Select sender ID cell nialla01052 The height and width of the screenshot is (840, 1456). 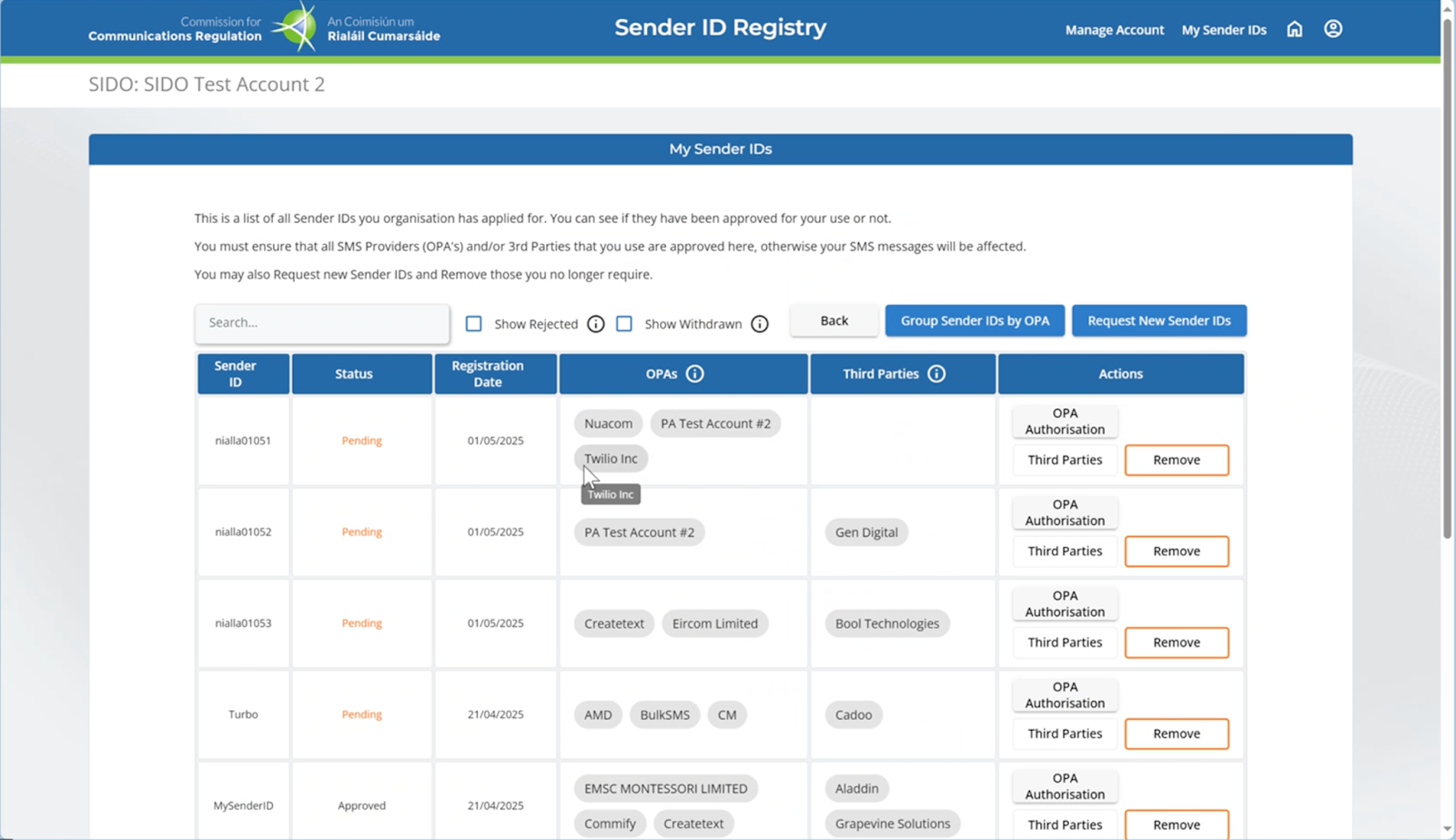244,532
